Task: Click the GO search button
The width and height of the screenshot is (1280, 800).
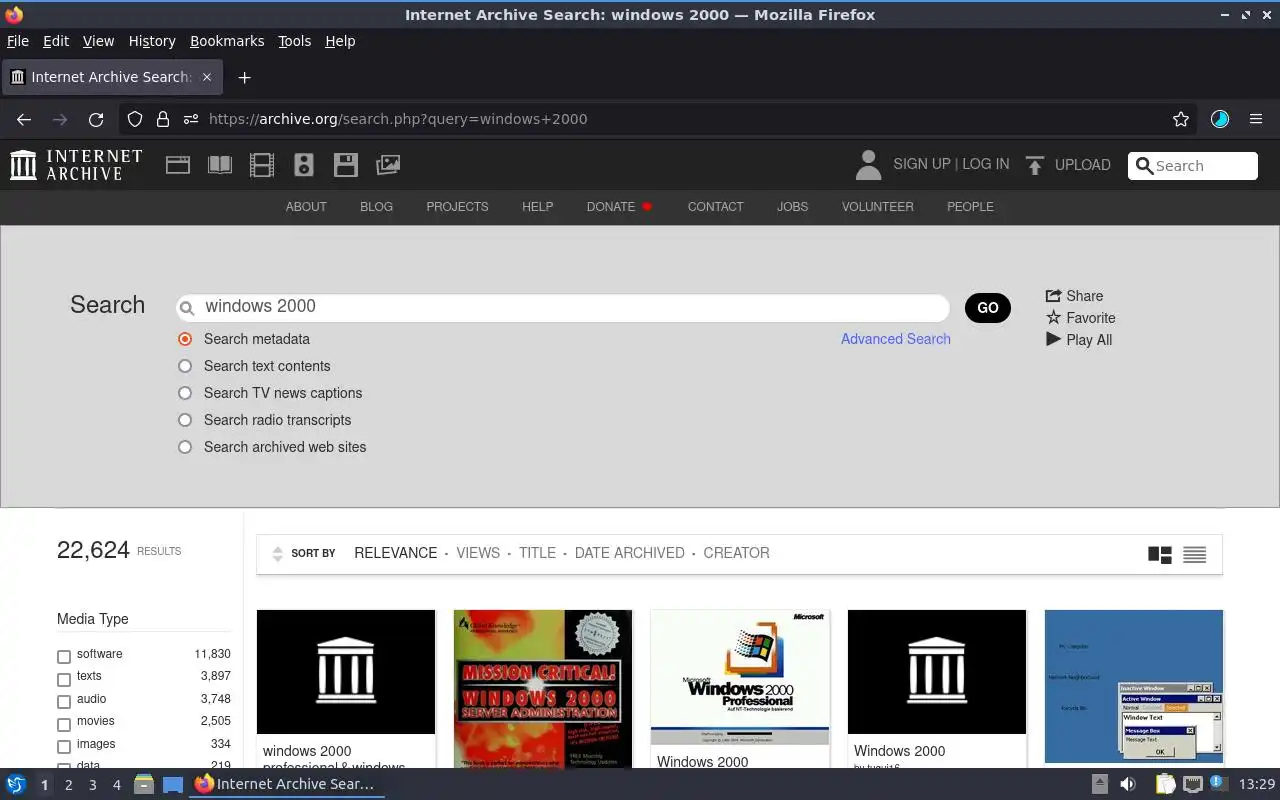Action: 988,308
